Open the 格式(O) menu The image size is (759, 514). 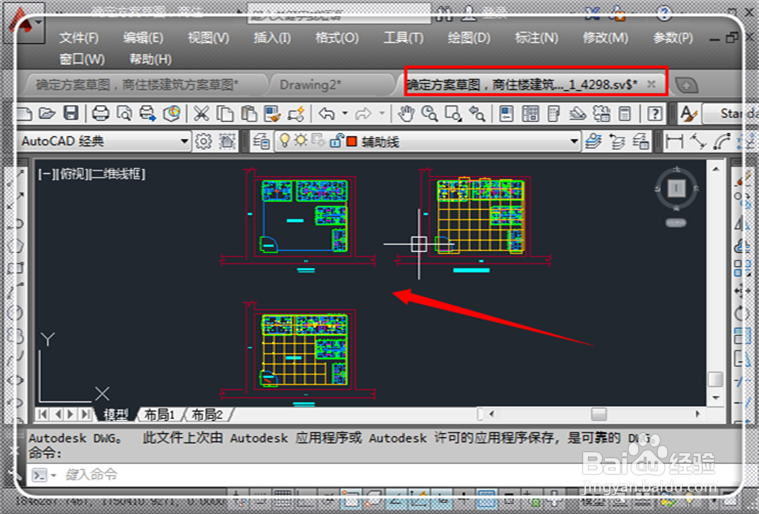tap(337, 38)
